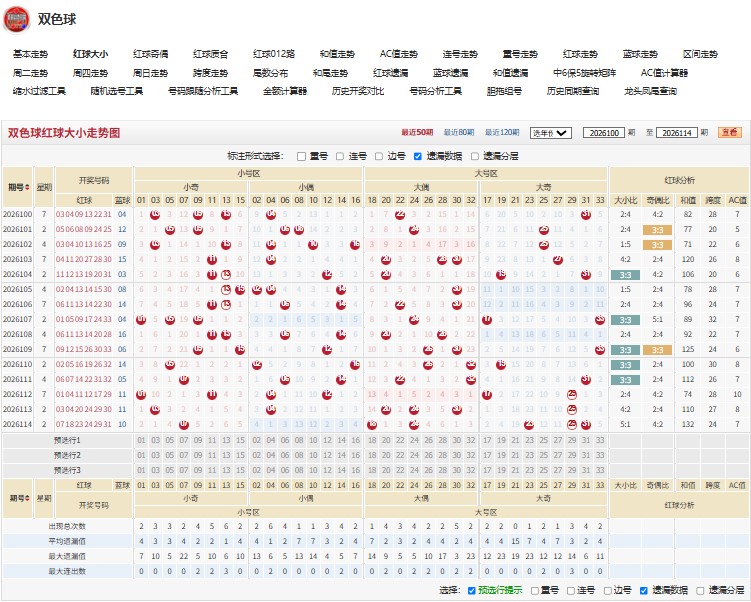This screenshot has height=602, width=751.
Task: Open 周二走势 navigation link
Action: (31, 73)
